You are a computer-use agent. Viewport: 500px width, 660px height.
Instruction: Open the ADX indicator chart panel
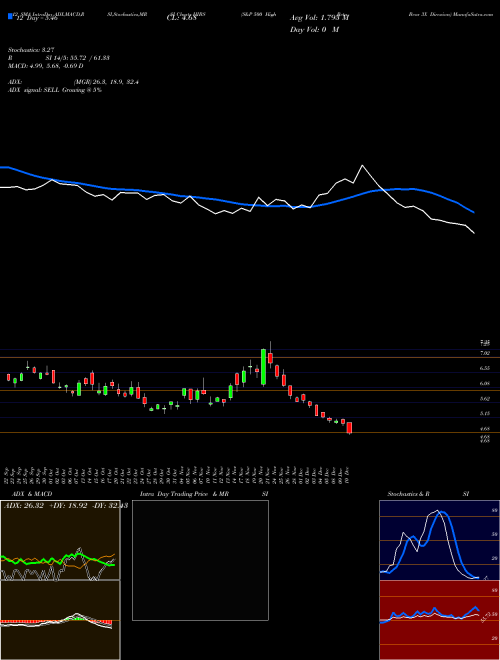coord(60,540)
